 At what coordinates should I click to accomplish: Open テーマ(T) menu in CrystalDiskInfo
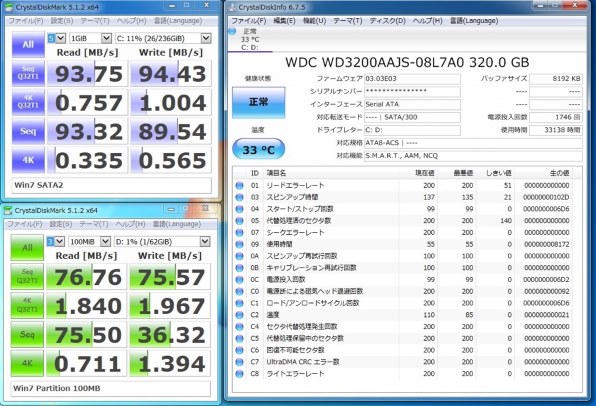348,21
